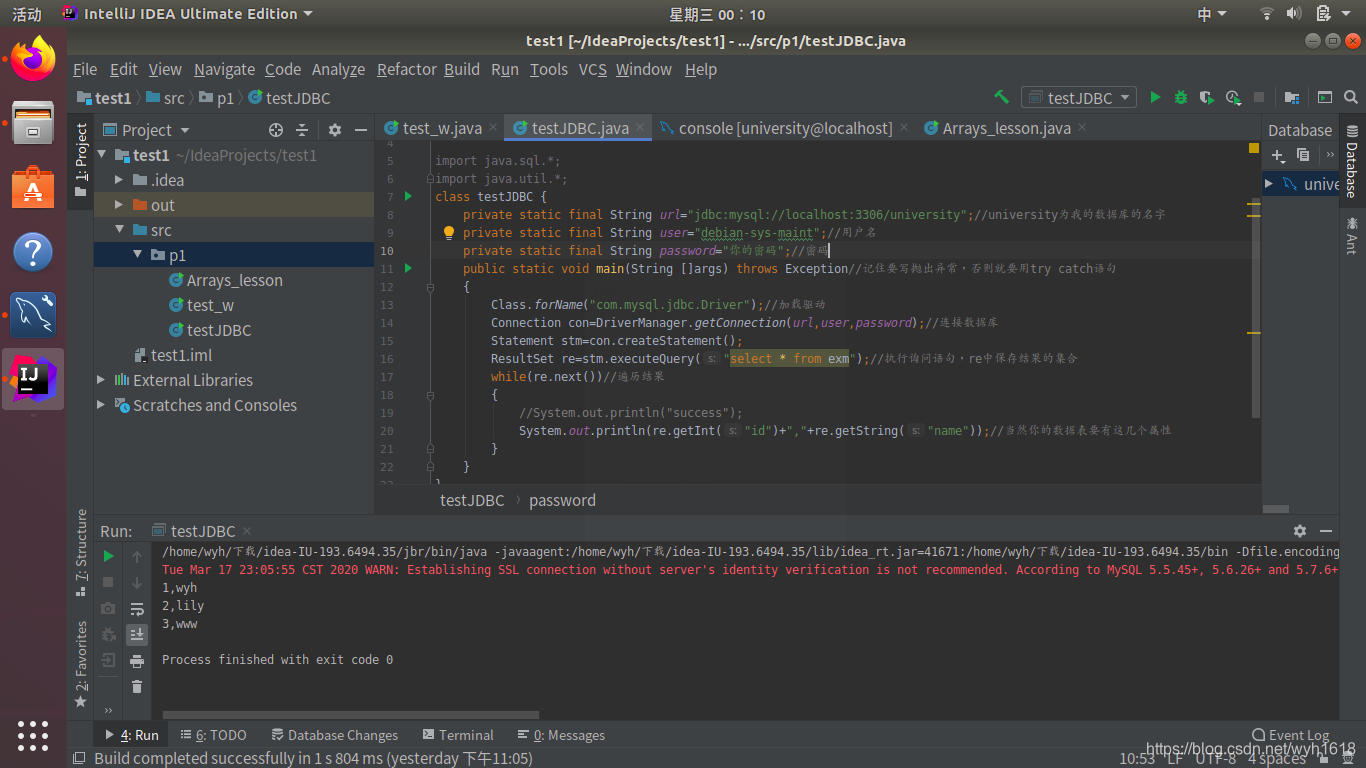The image size is (1366, 768).
Task: Toggle the Scroll to End option
Action: pyautogui.click(x=137, y=634)
